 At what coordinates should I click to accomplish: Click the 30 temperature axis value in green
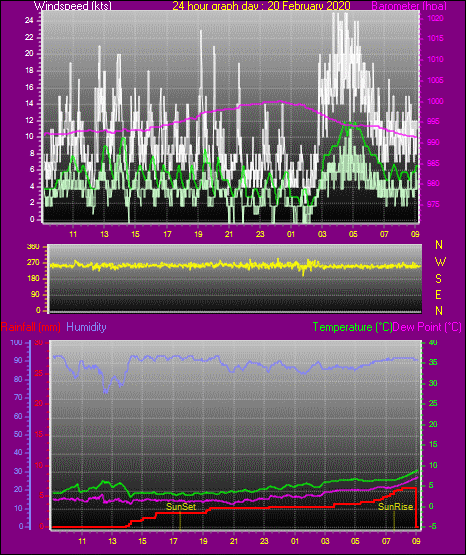(x=433, y=383)
